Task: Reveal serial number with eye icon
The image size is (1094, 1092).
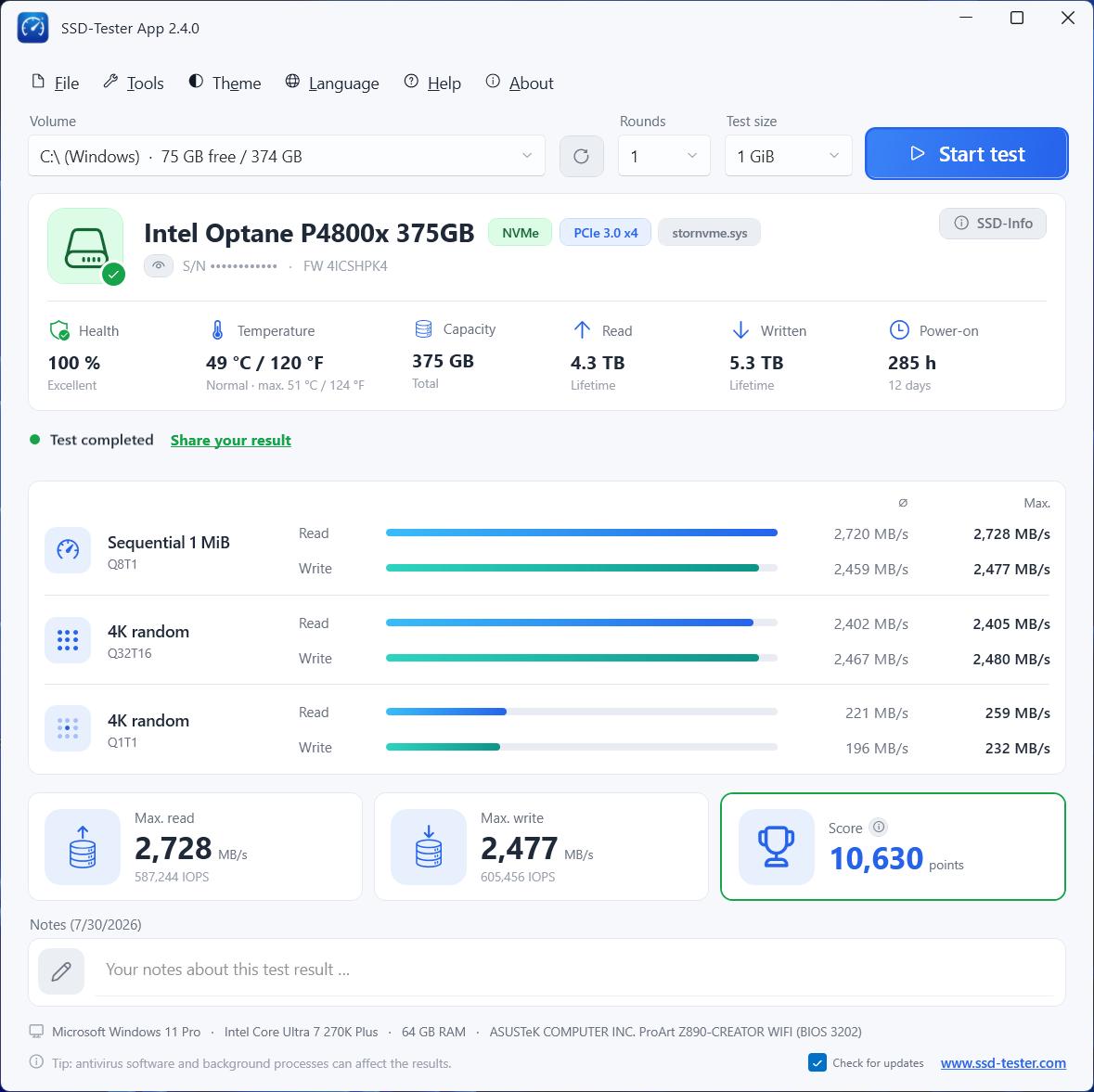Action: click(159, 266)
